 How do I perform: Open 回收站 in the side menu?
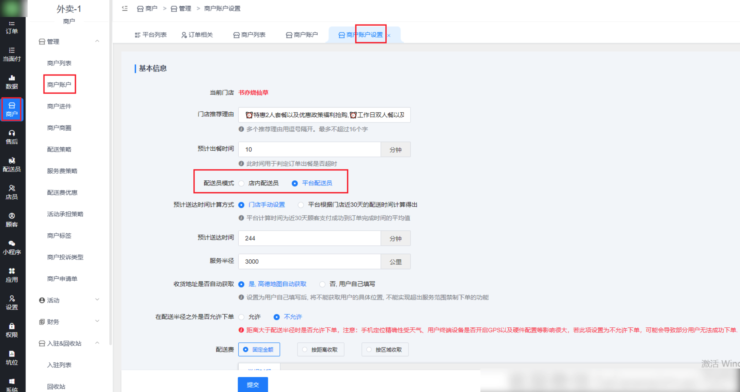56,386
